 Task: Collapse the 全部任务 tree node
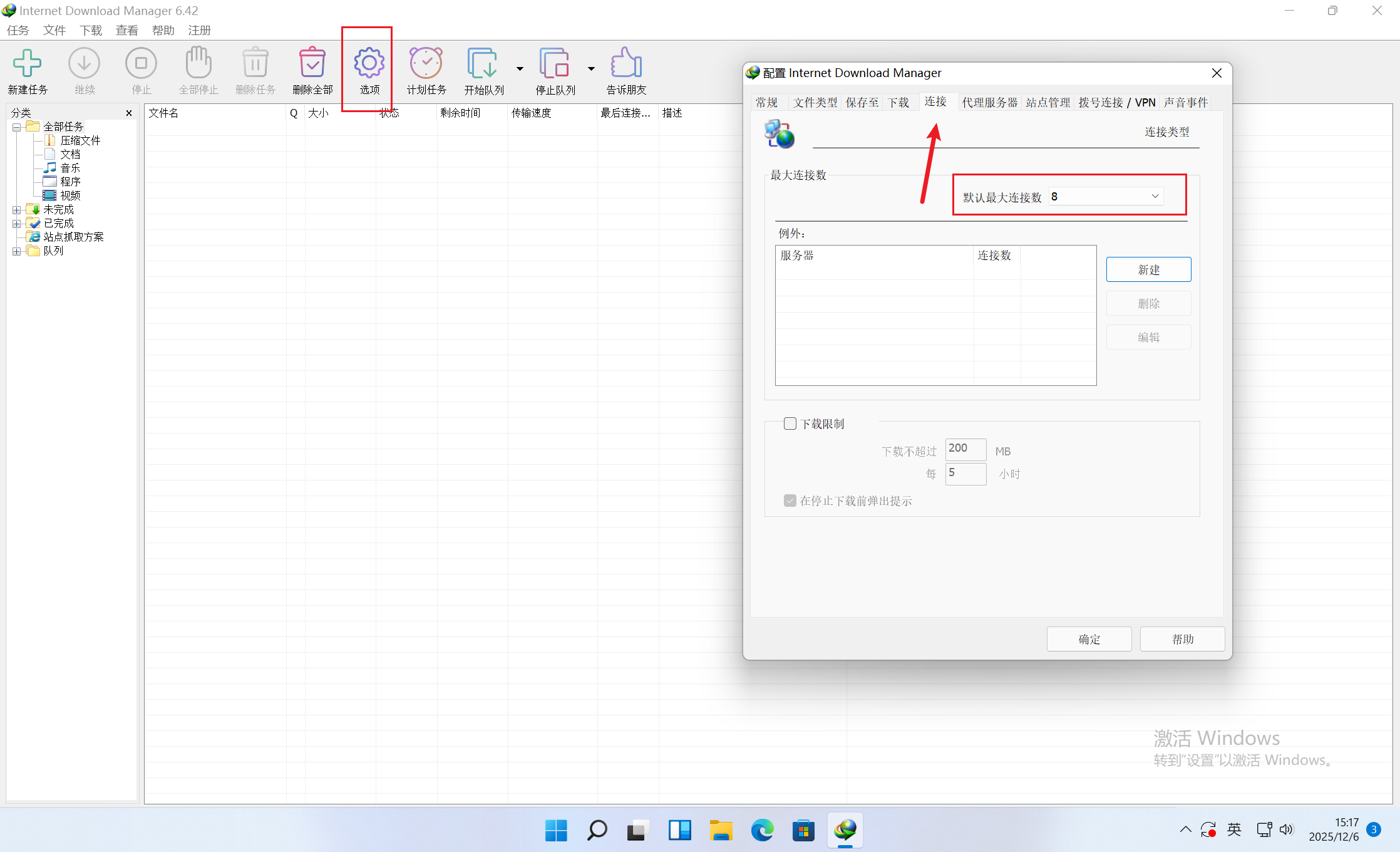pos(16,127)
